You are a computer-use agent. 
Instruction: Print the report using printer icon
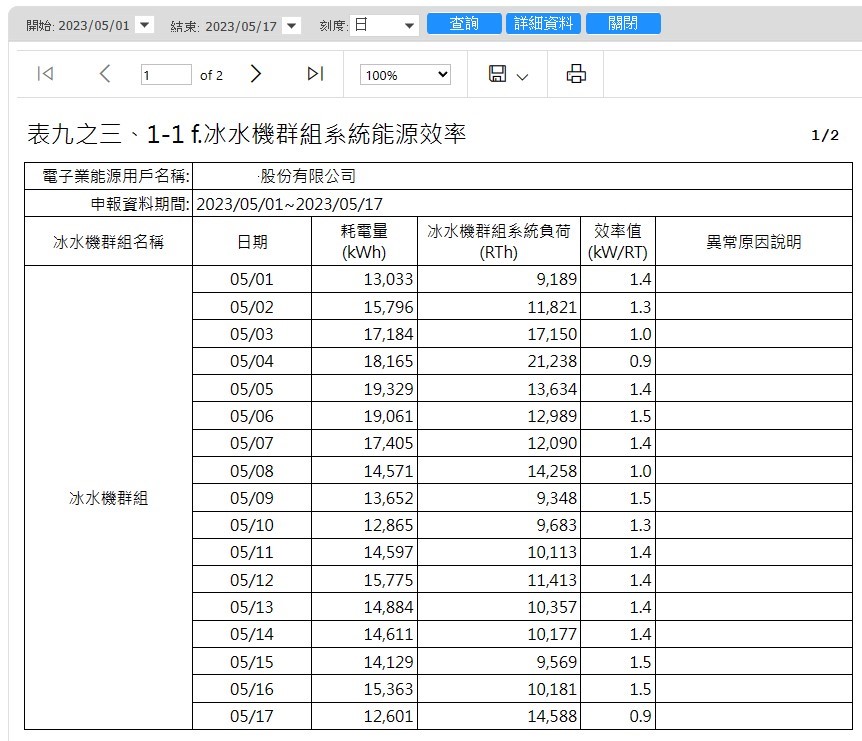click(x=576, y=74)
